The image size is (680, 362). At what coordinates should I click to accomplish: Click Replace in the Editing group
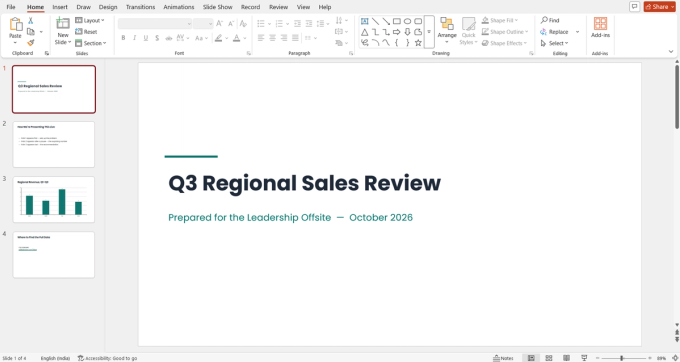554,32
